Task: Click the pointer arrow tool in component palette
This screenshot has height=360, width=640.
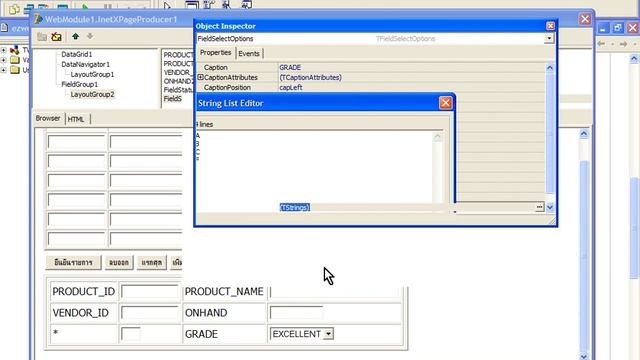Action: pyautogui.click(x=167, y=6)
